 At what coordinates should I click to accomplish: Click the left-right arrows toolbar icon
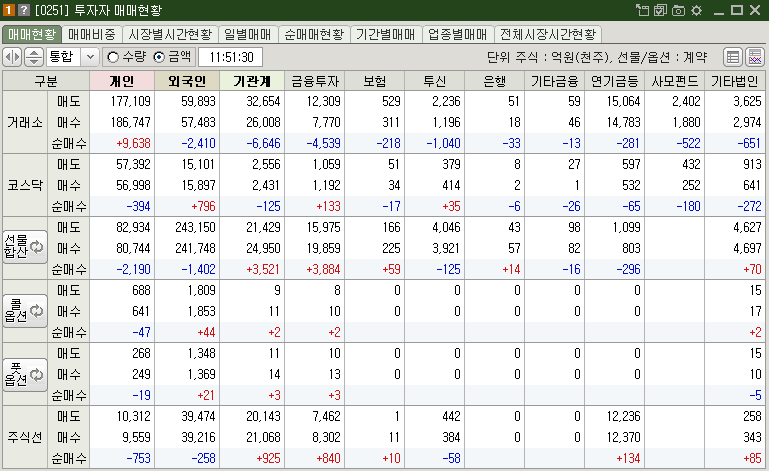pos(12,57)
